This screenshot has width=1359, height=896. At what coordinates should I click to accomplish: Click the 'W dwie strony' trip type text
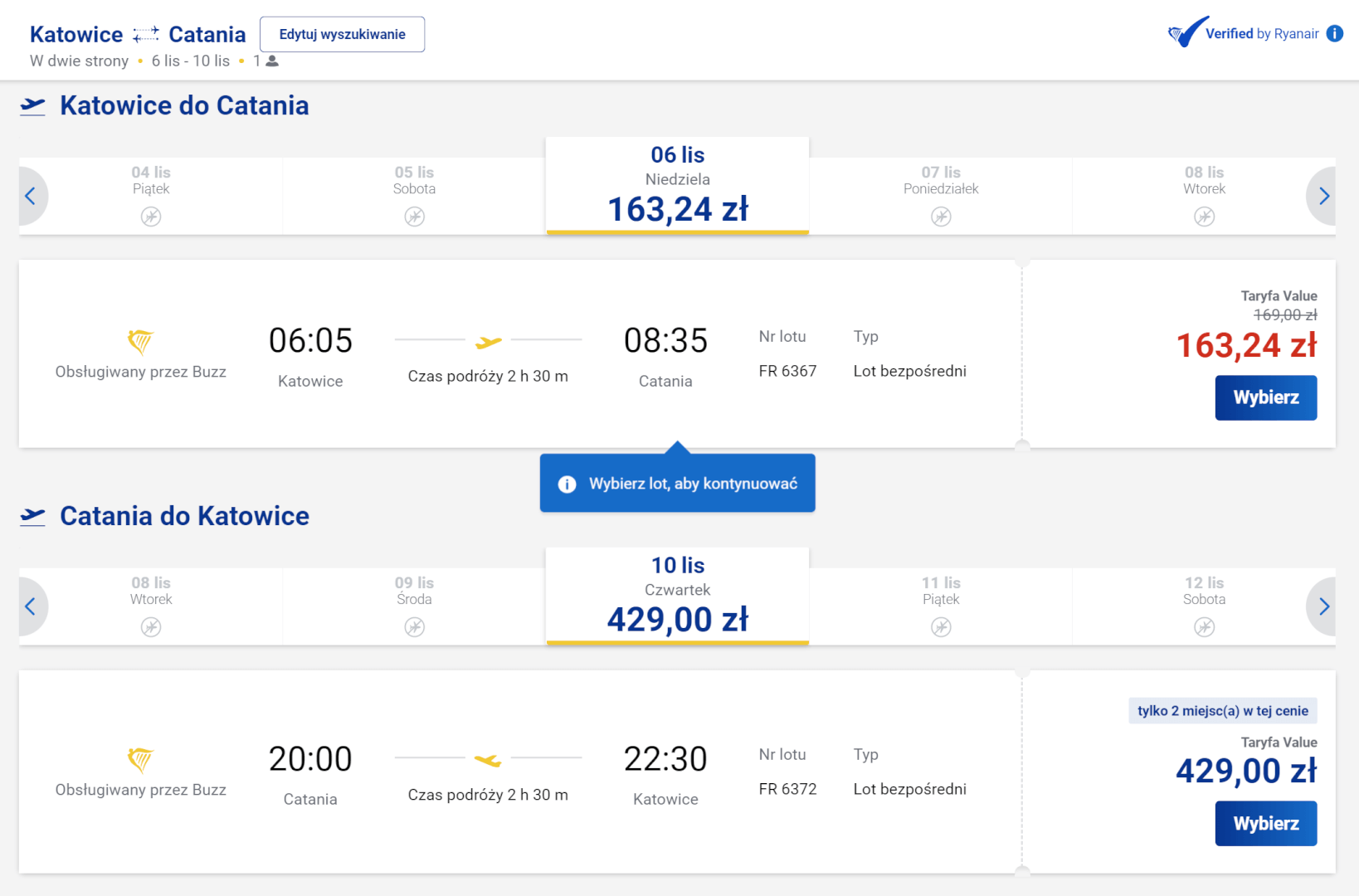pyautogui.click(x=79, y=61)
